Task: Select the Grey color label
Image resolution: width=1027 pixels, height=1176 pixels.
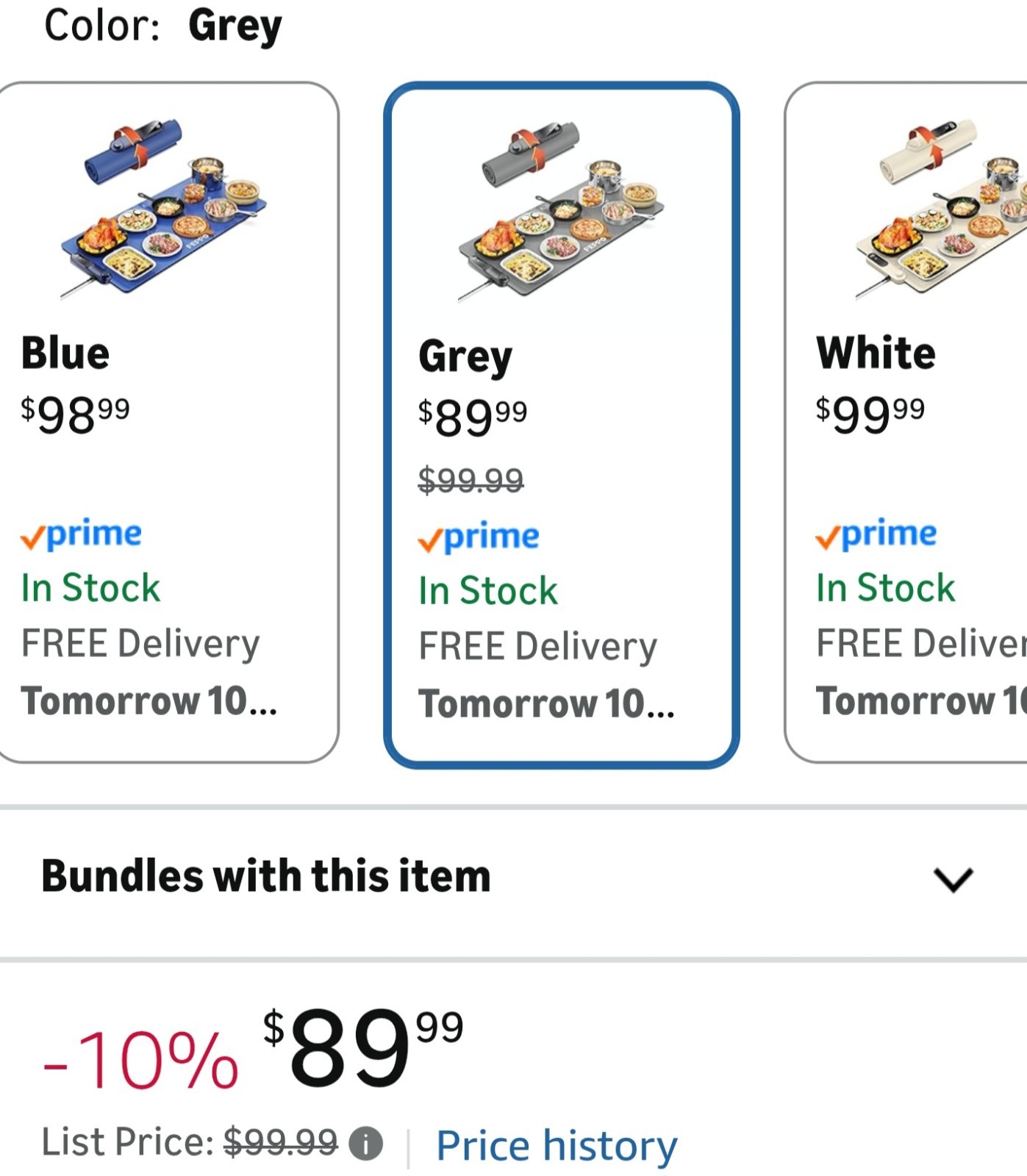Action: (x=465, y=356)
